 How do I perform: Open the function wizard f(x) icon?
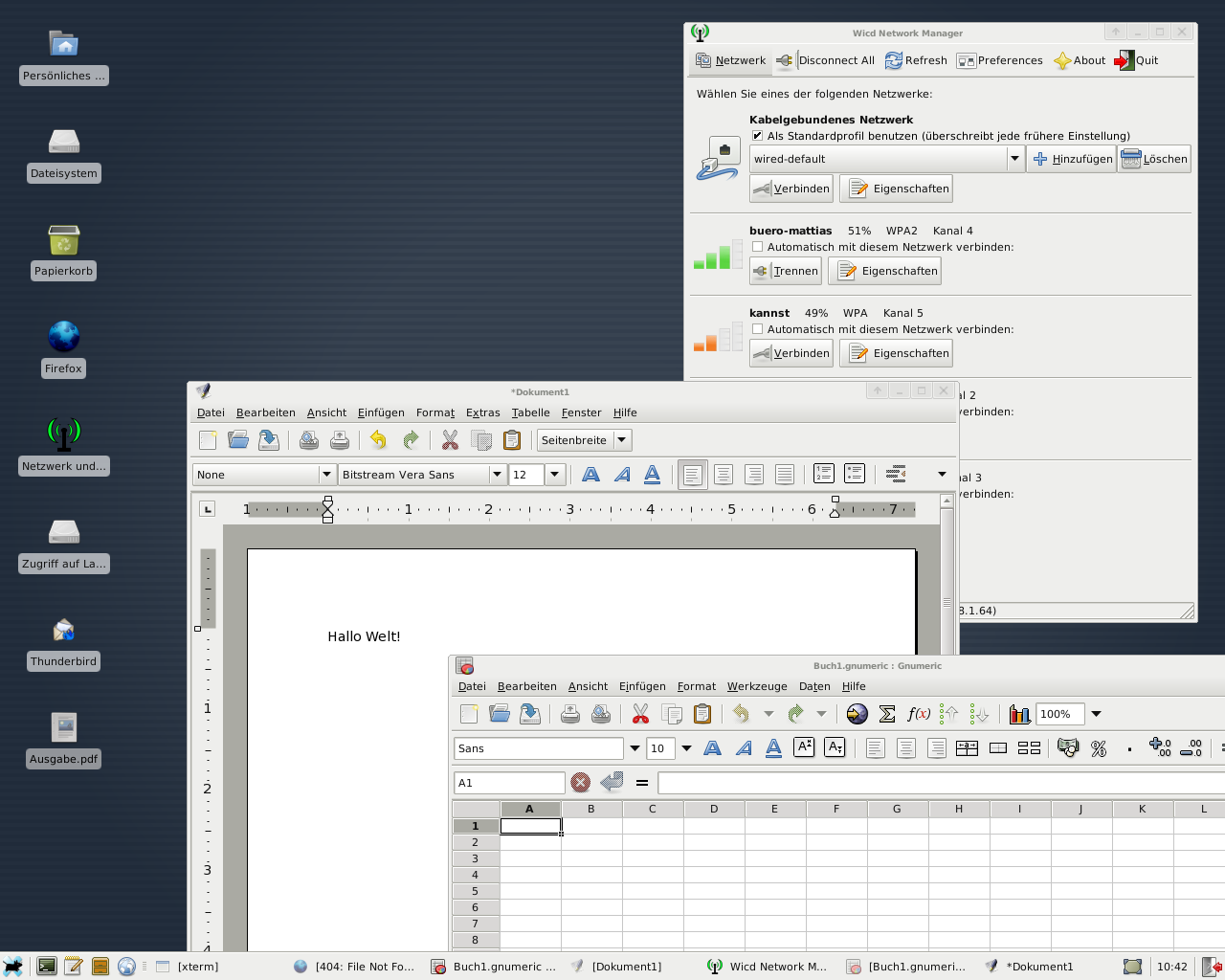pos(919,714)
